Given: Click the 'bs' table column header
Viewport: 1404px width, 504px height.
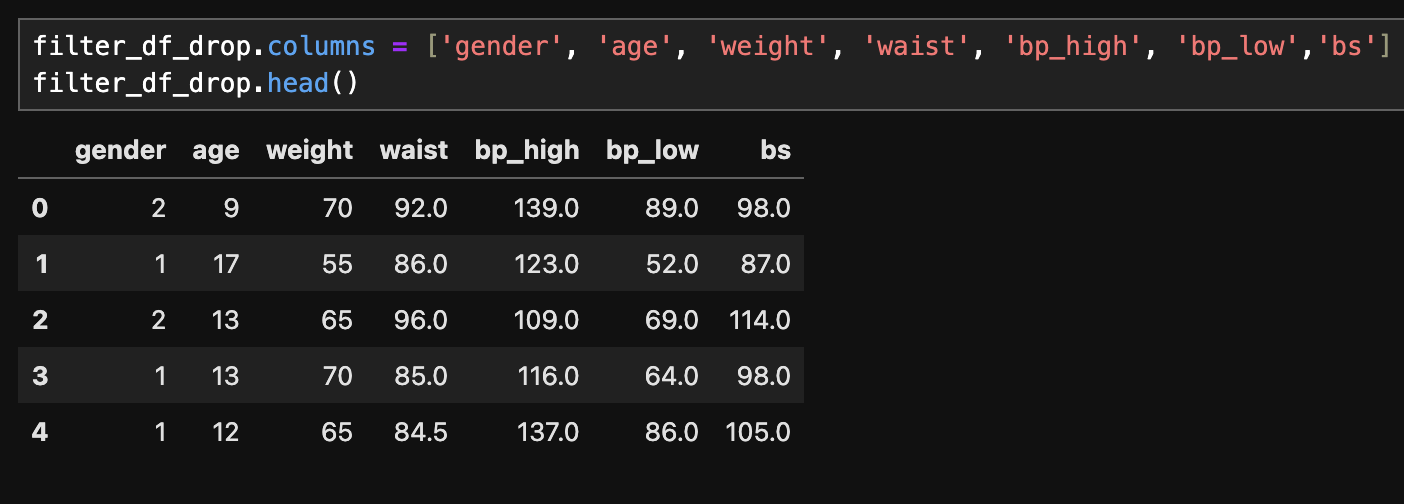Looking at the screenshot, I should [x=775, y=150].
